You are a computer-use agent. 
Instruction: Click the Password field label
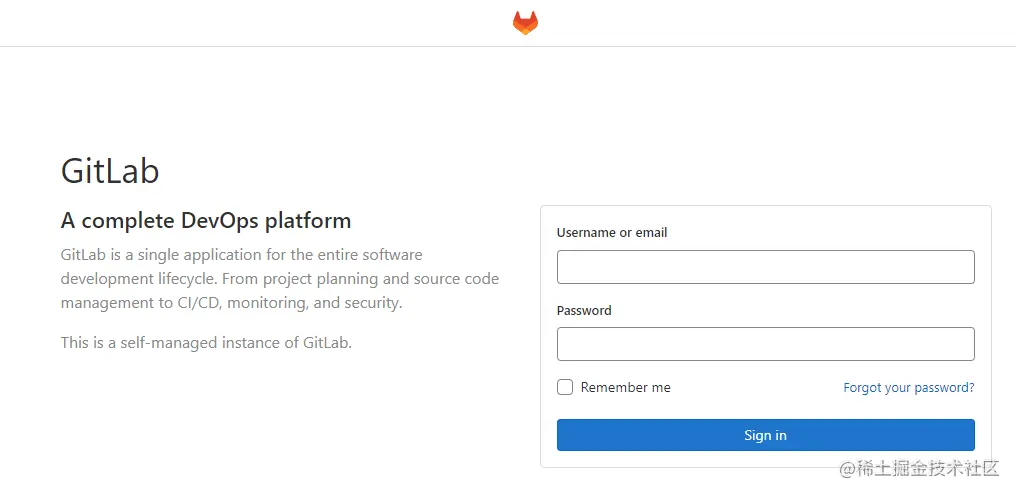(584, 310)
